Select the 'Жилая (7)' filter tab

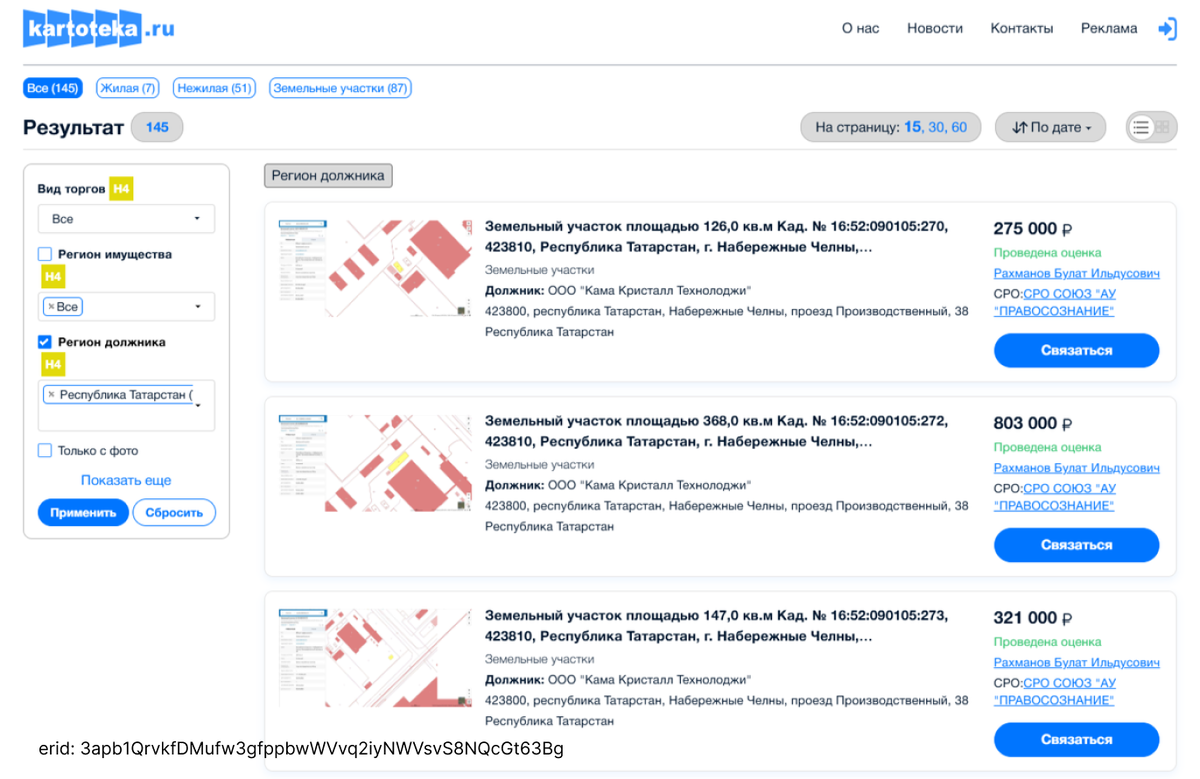pos(128,88)
